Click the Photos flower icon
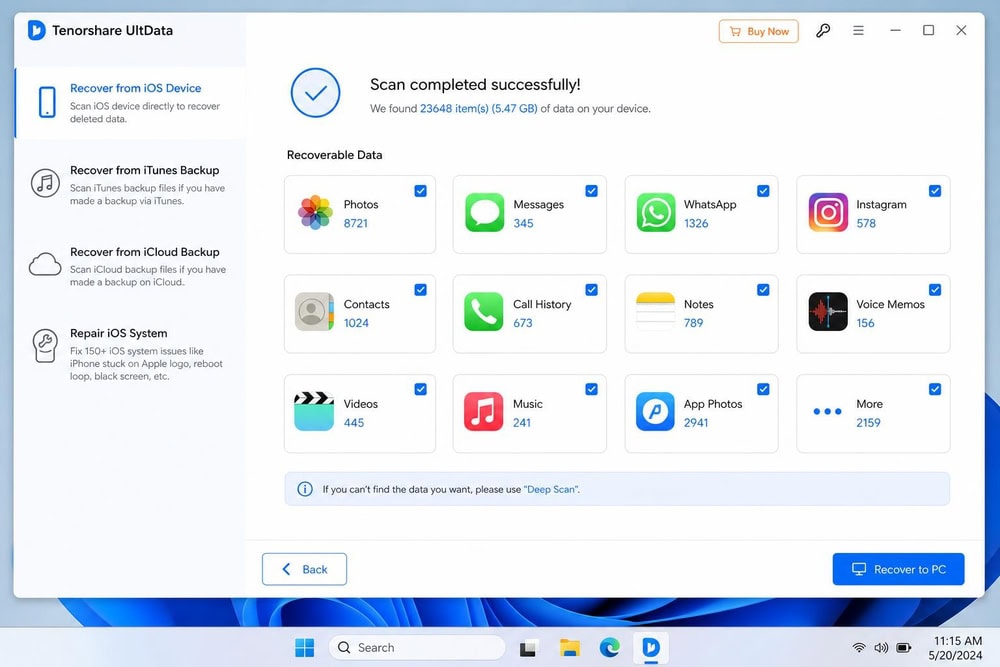 [x=315, y=212]
